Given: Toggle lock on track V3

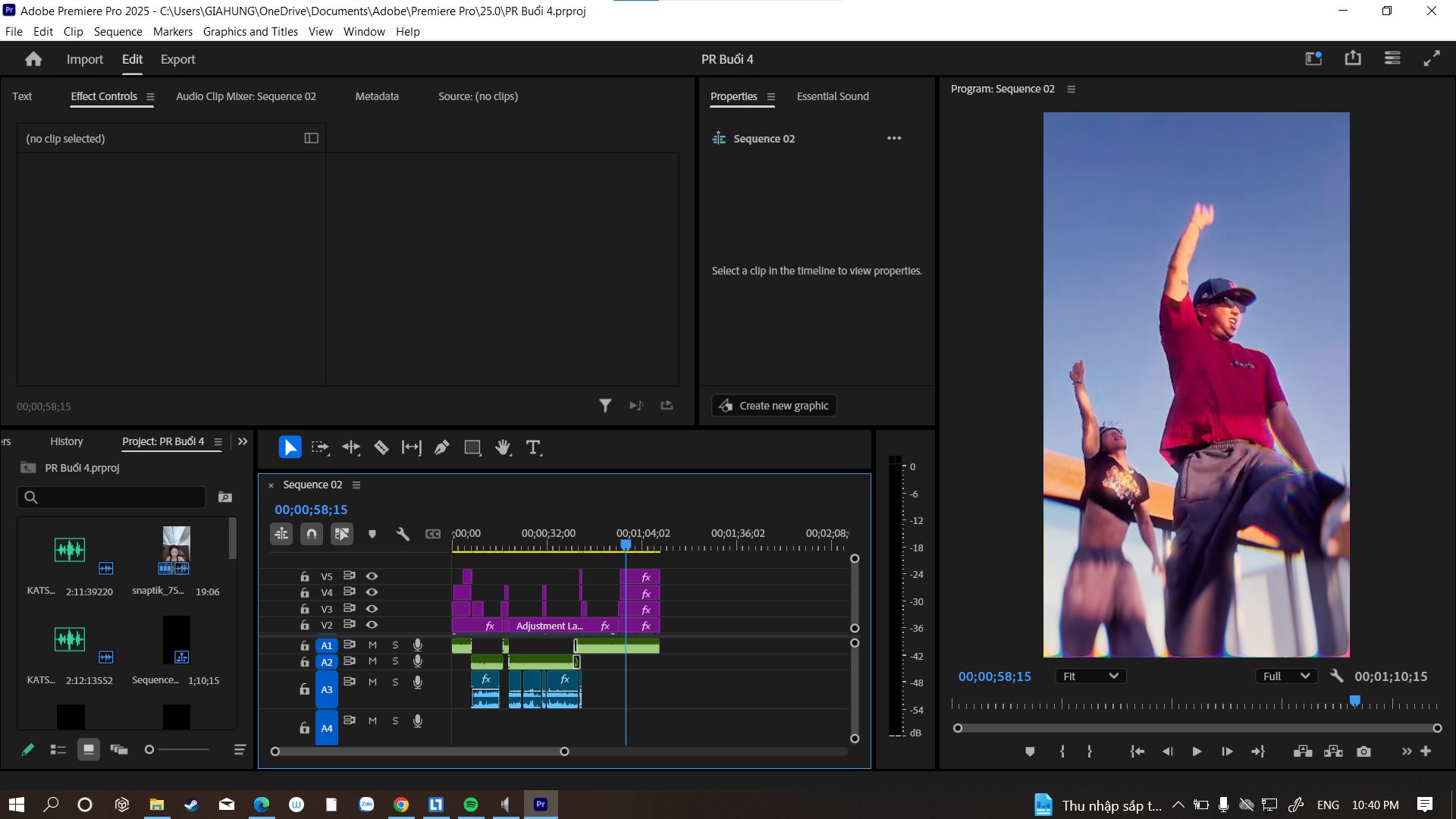Looking at the screenshot, I should [305, 609].
